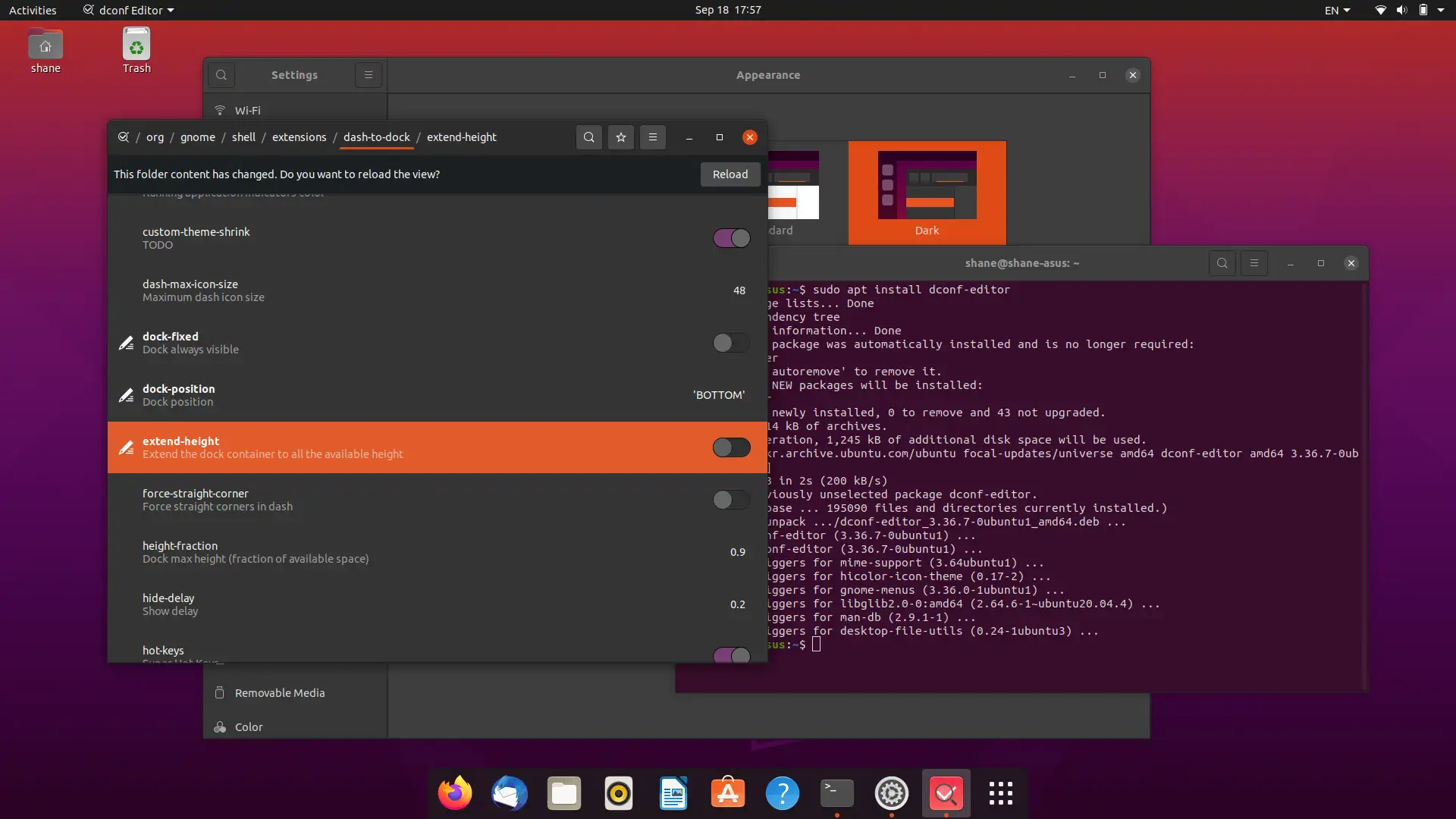1456x819 pixels.
Task: Expand the system status menu arrow
Action: [1441, 10]
